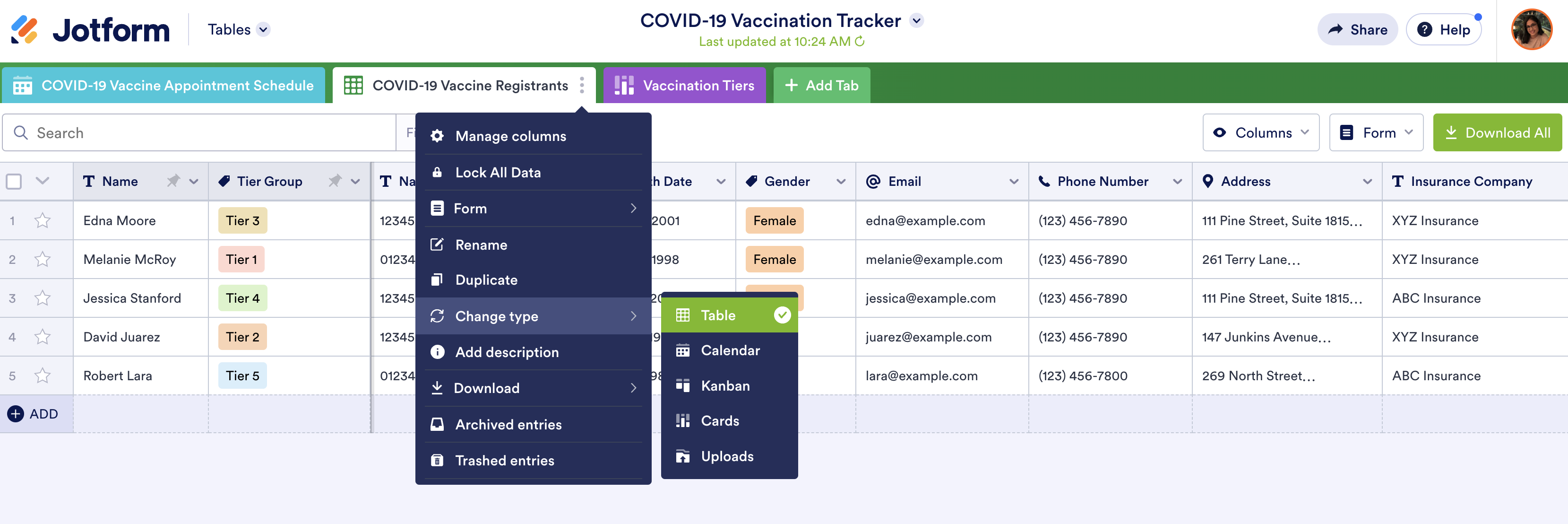Favorite the Robert Lara row star
1568x524 pixels.
[x=43, y=376]
